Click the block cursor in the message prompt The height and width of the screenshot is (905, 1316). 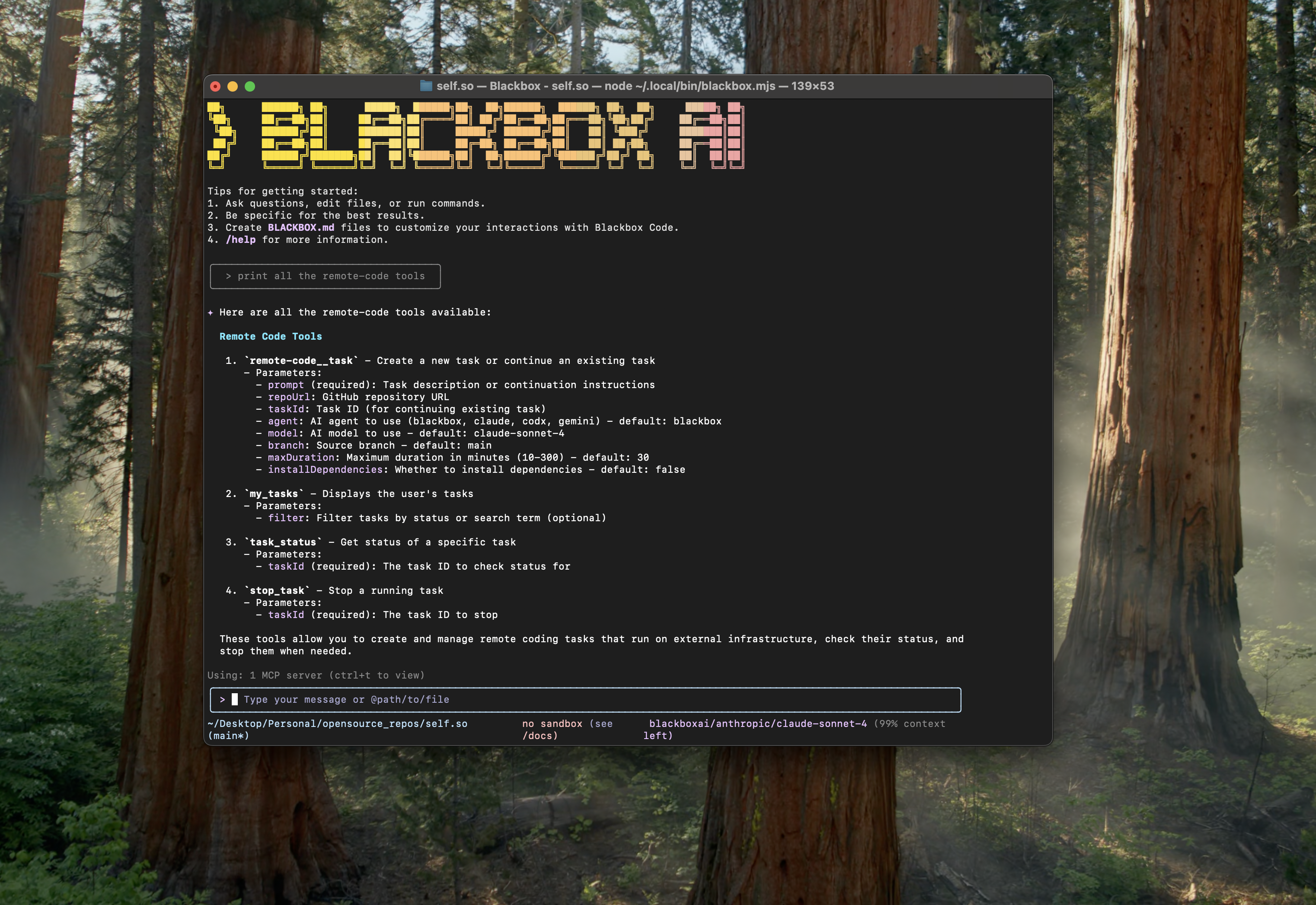[x=234, y=699]
